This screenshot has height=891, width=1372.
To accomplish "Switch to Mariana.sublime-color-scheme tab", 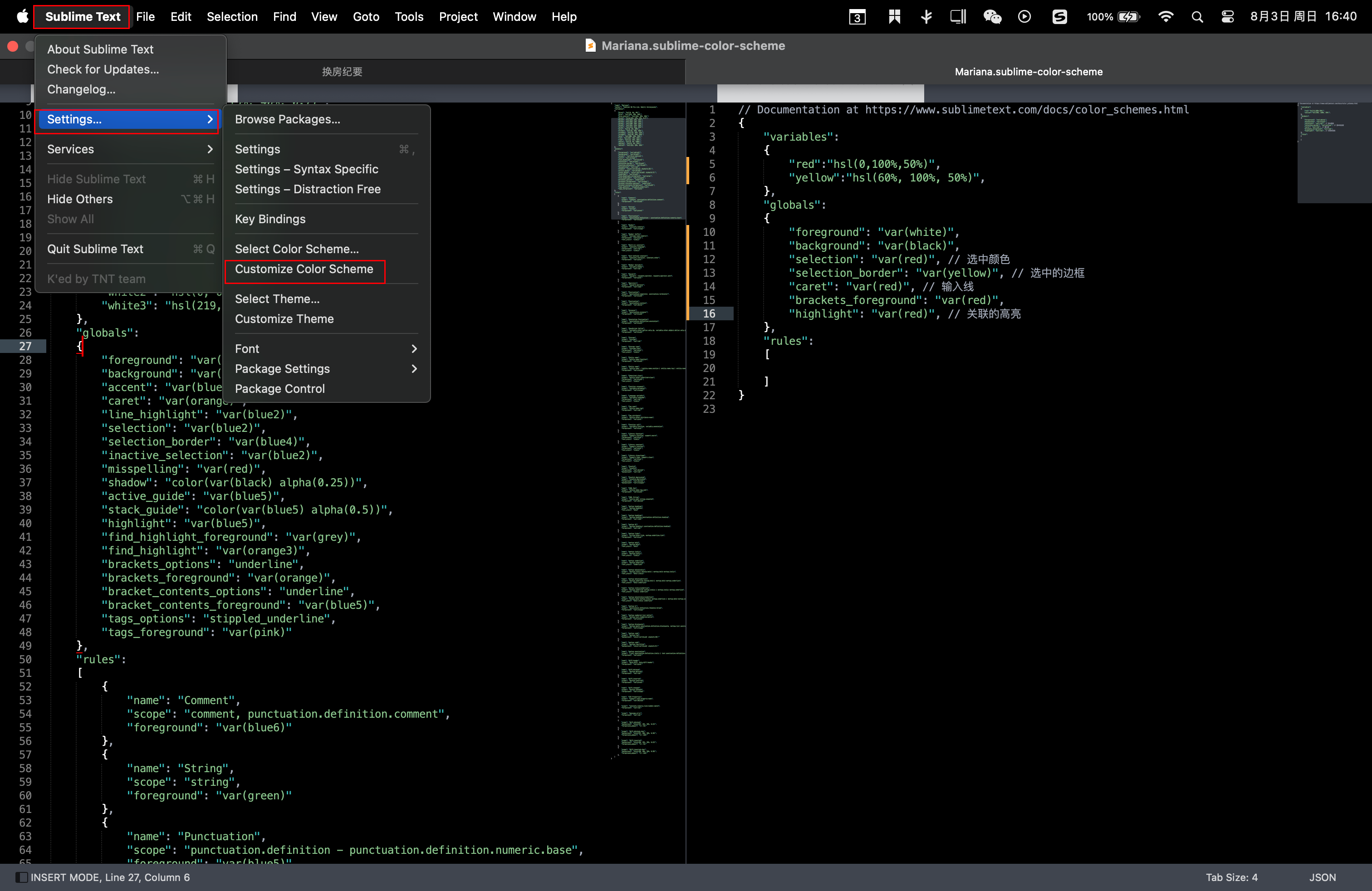I will [x=1029, y=72].
